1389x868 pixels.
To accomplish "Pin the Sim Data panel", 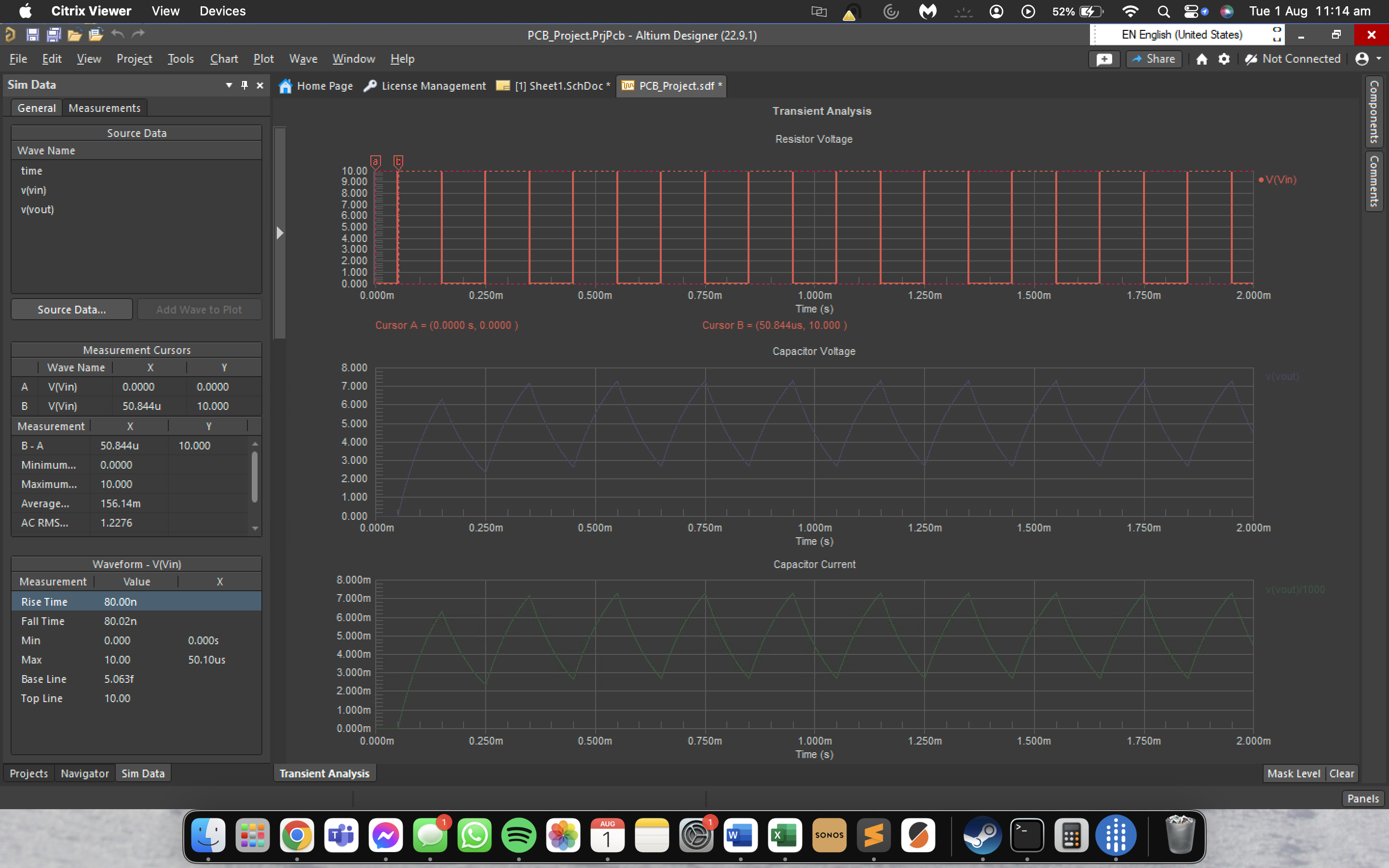I will tap(244, 85).
